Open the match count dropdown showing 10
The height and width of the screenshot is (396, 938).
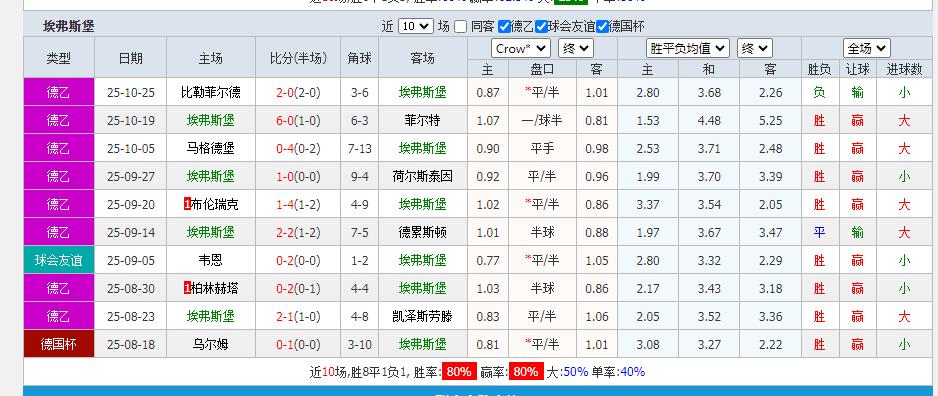(415, 26)
